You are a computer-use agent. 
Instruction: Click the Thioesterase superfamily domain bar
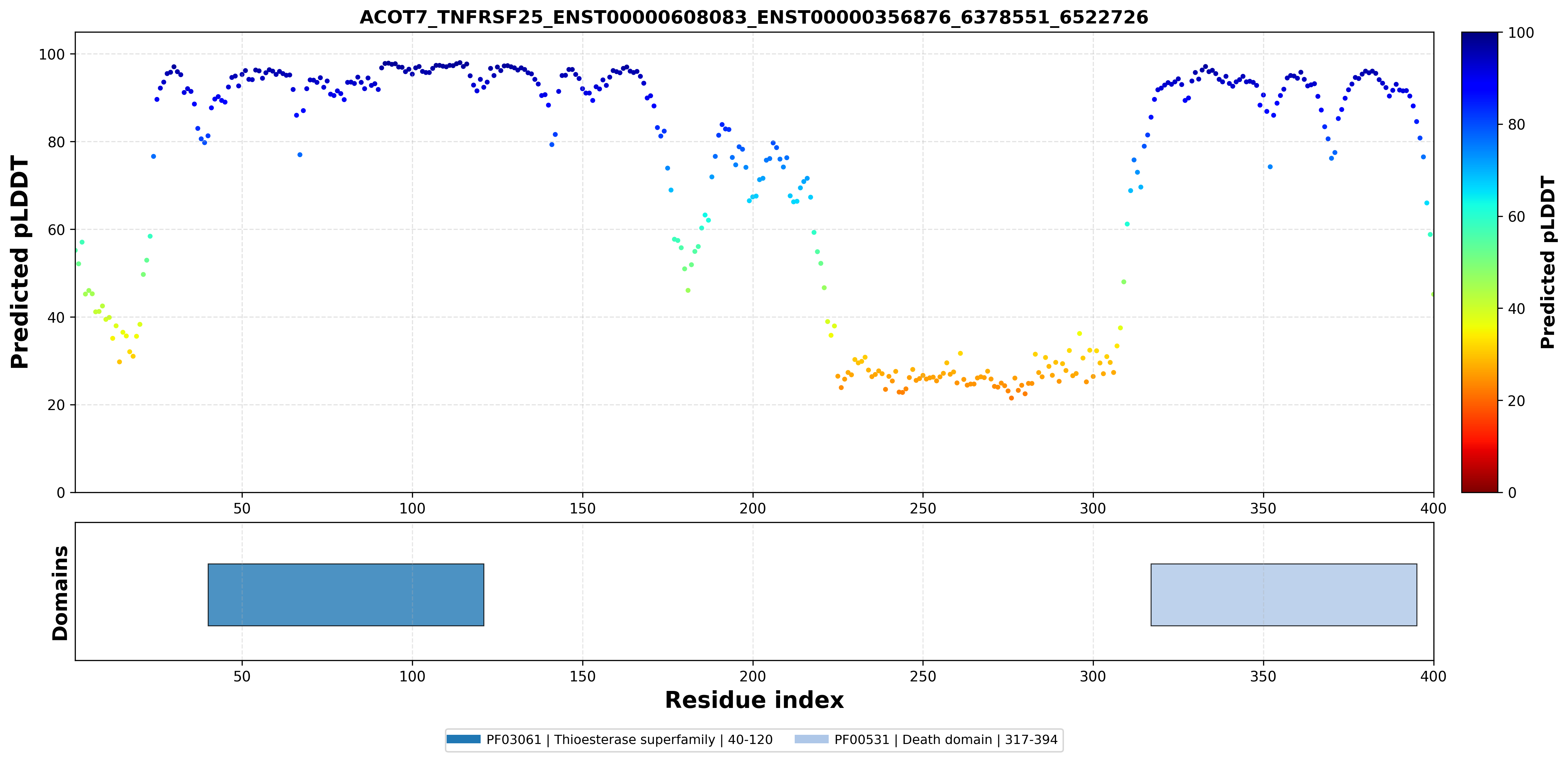pyautogui.click(x=346, y=594)
